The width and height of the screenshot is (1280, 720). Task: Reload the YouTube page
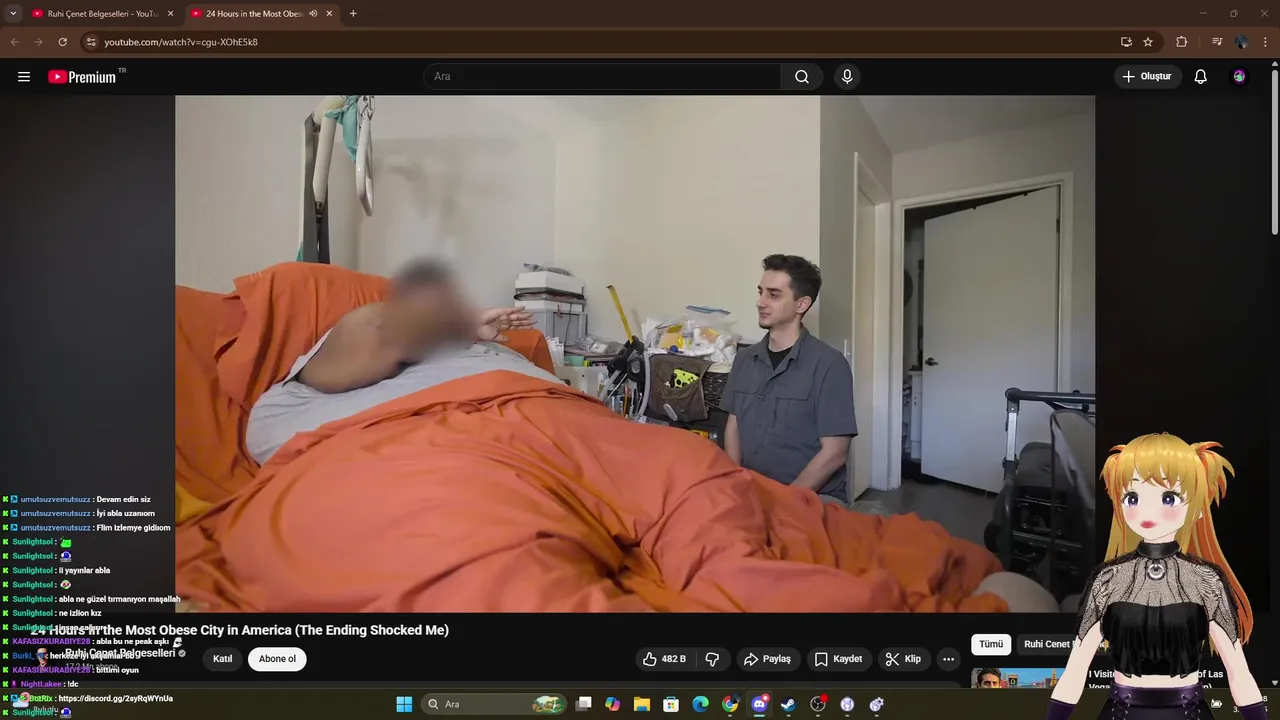62,42
